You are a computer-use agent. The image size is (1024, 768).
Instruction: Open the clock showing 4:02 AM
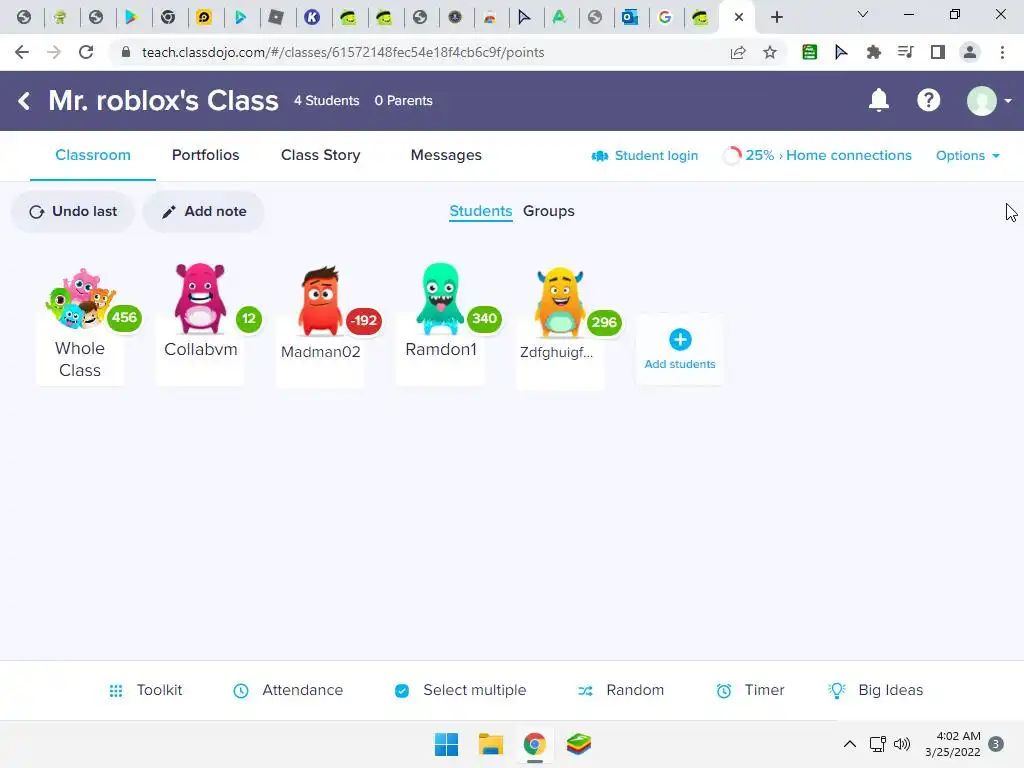[953, 744]
